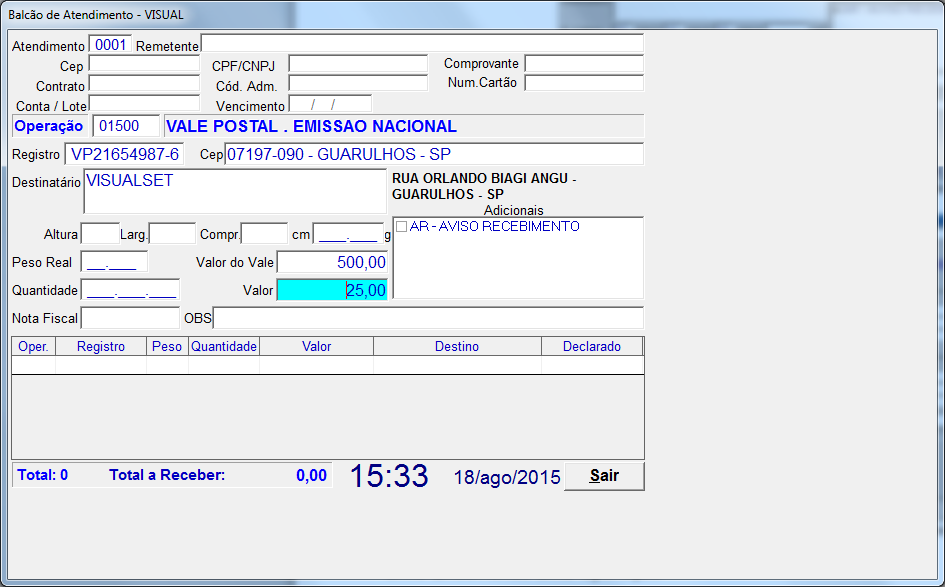This screenshot has height=587, width=945.
Task: Focus the Comprovante field
Action: (584, 63)
